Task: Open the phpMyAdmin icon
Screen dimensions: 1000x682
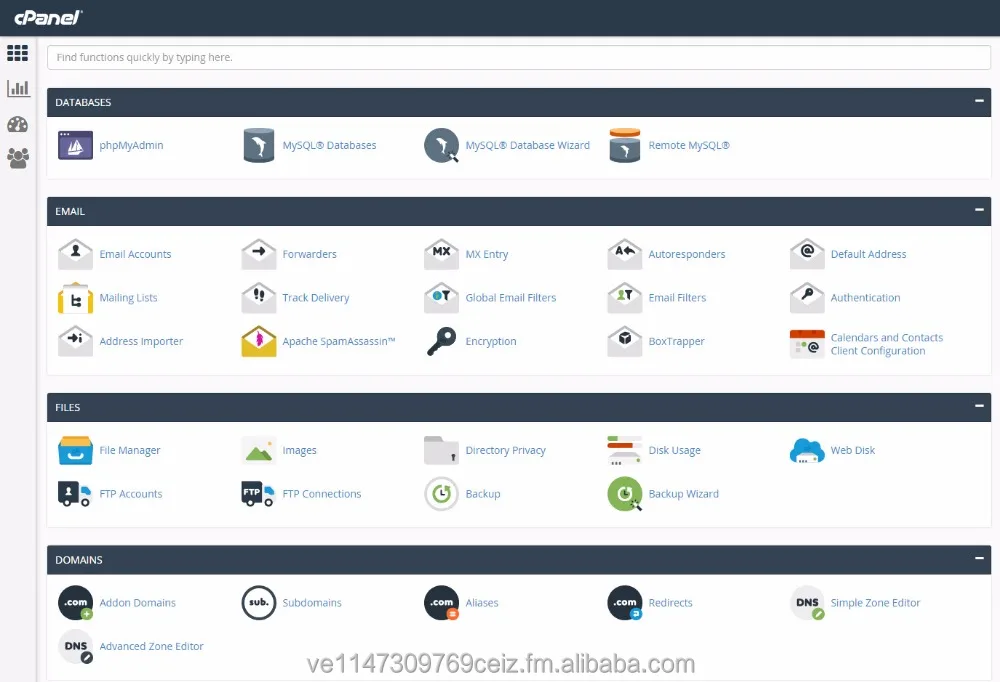Action: [x=75, y=145]
